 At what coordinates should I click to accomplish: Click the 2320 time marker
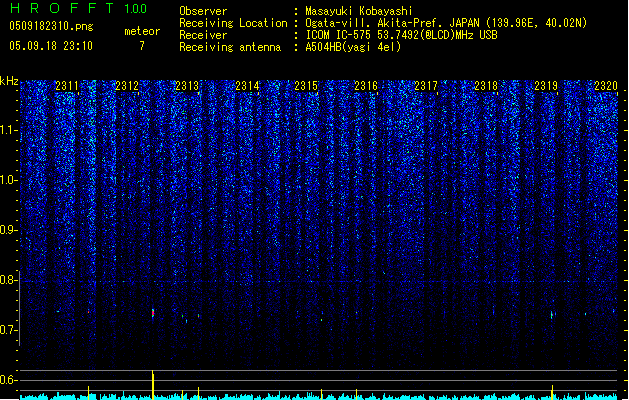(x=606, y=86)
